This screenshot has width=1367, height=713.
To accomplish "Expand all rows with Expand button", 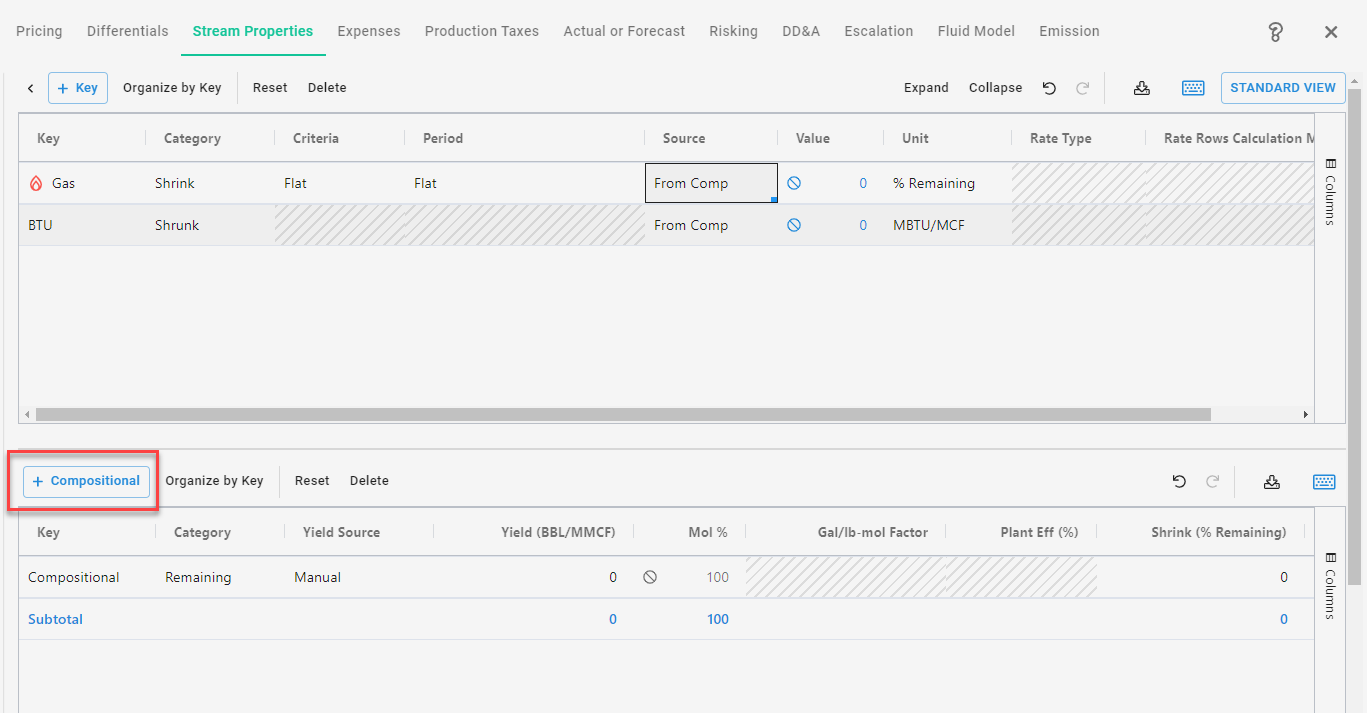I will [926, 88].
